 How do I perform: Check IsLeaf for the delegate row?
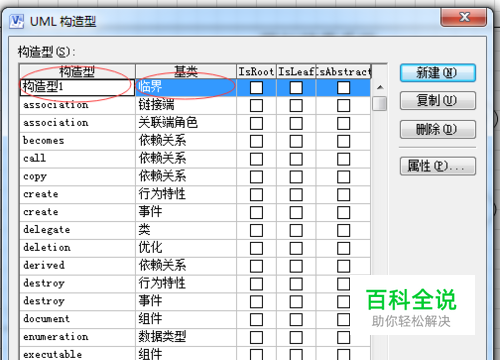coord(296,230)
